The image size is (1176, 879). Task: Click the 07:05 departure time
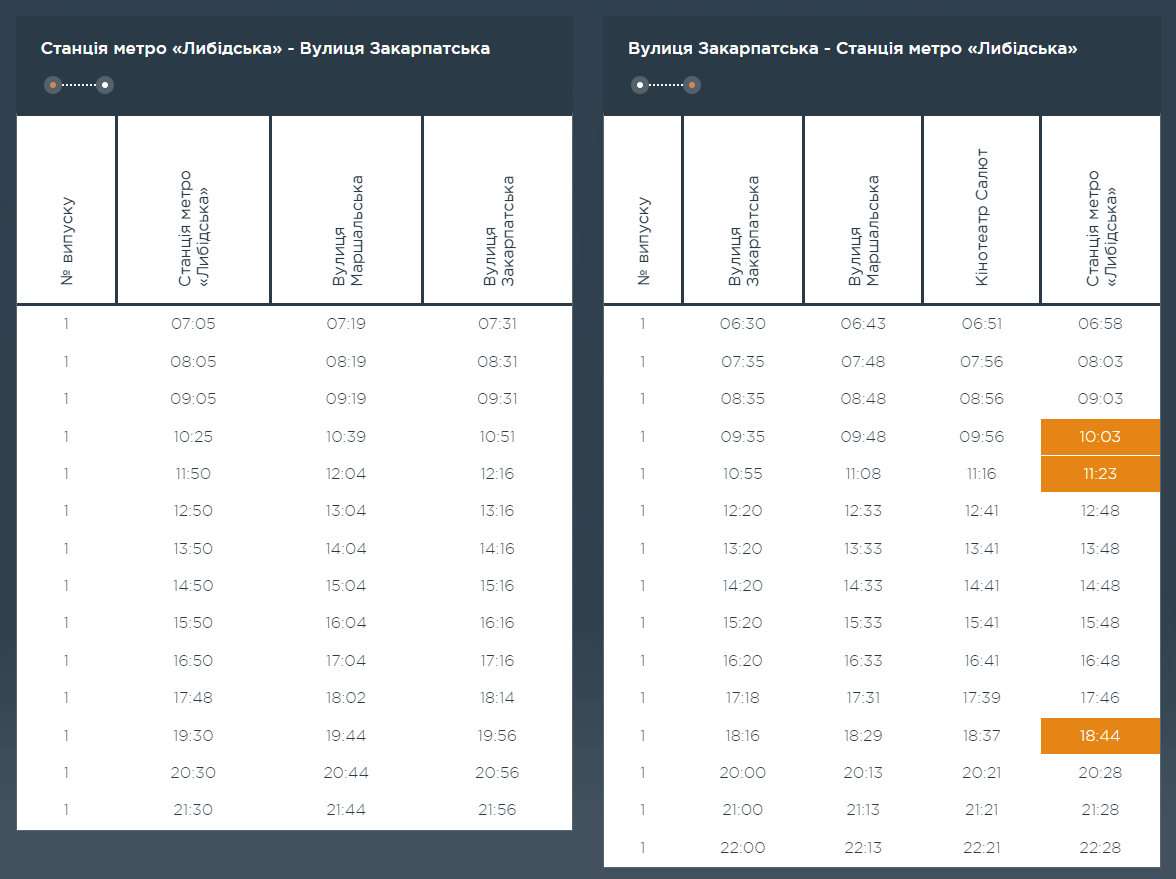coord(193,324)
